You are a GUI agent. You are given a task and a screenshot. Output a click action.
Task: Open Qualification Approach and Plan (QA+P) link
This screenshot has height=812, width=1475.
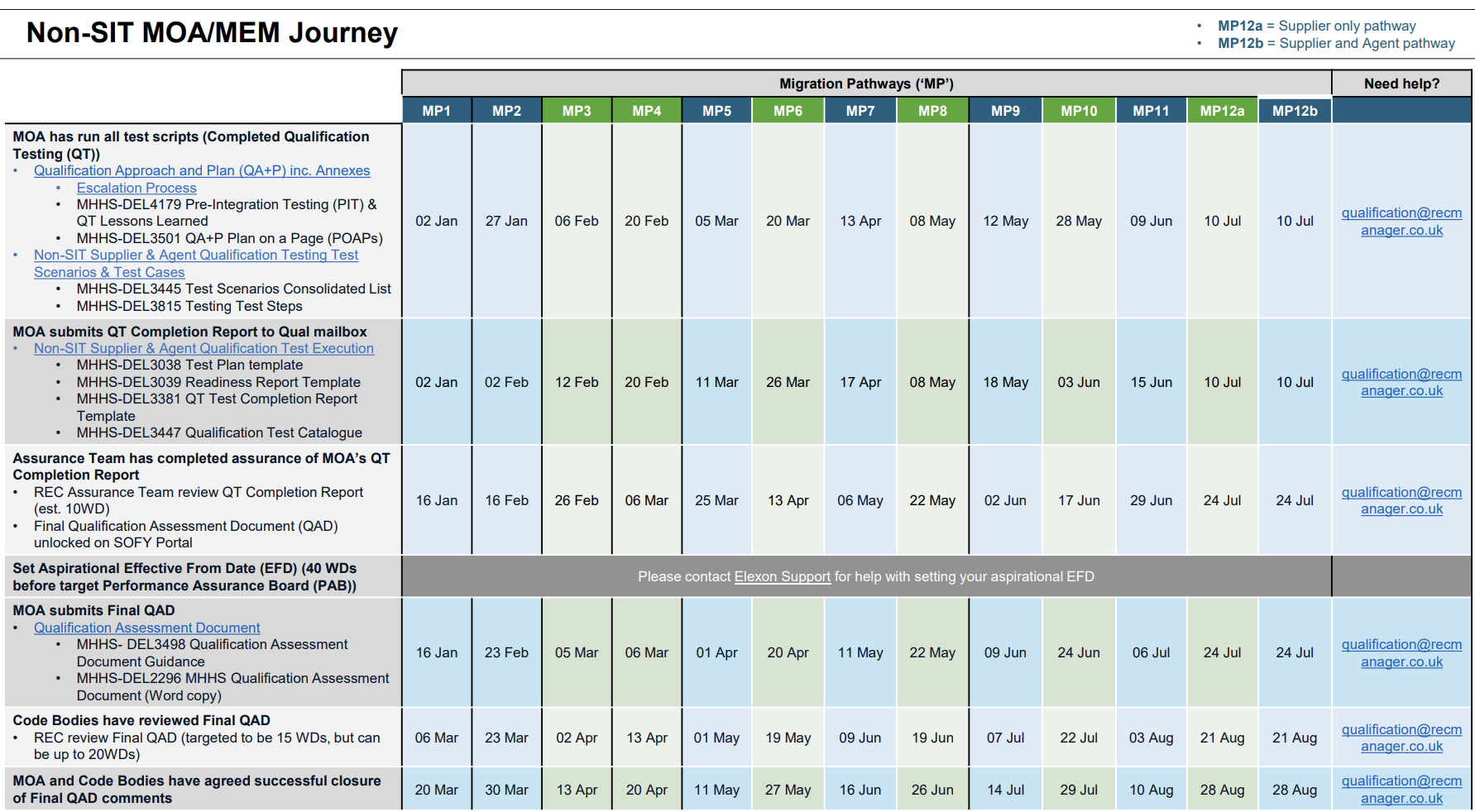[x=202, y=170]
